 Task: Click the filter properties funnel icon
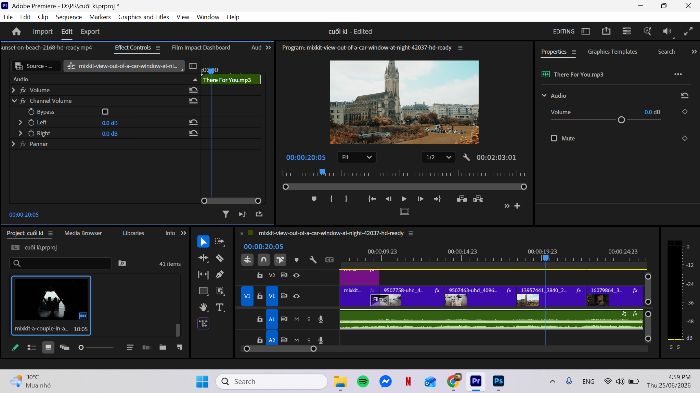(226, 214)
